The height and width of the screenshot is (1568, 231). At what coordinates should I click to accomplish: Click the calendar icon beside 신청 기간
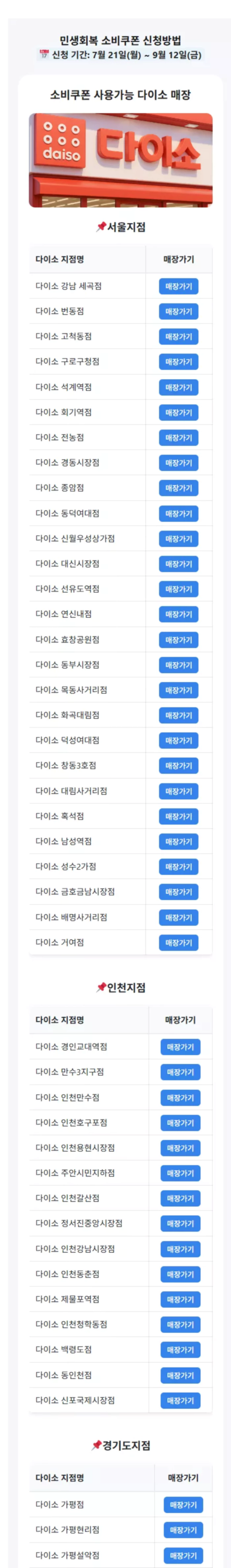44,55
